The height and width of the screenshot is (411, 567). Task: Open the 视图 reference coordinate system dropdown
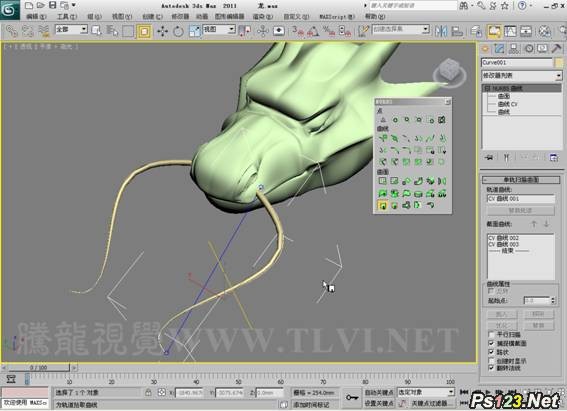tap(219, 29)
